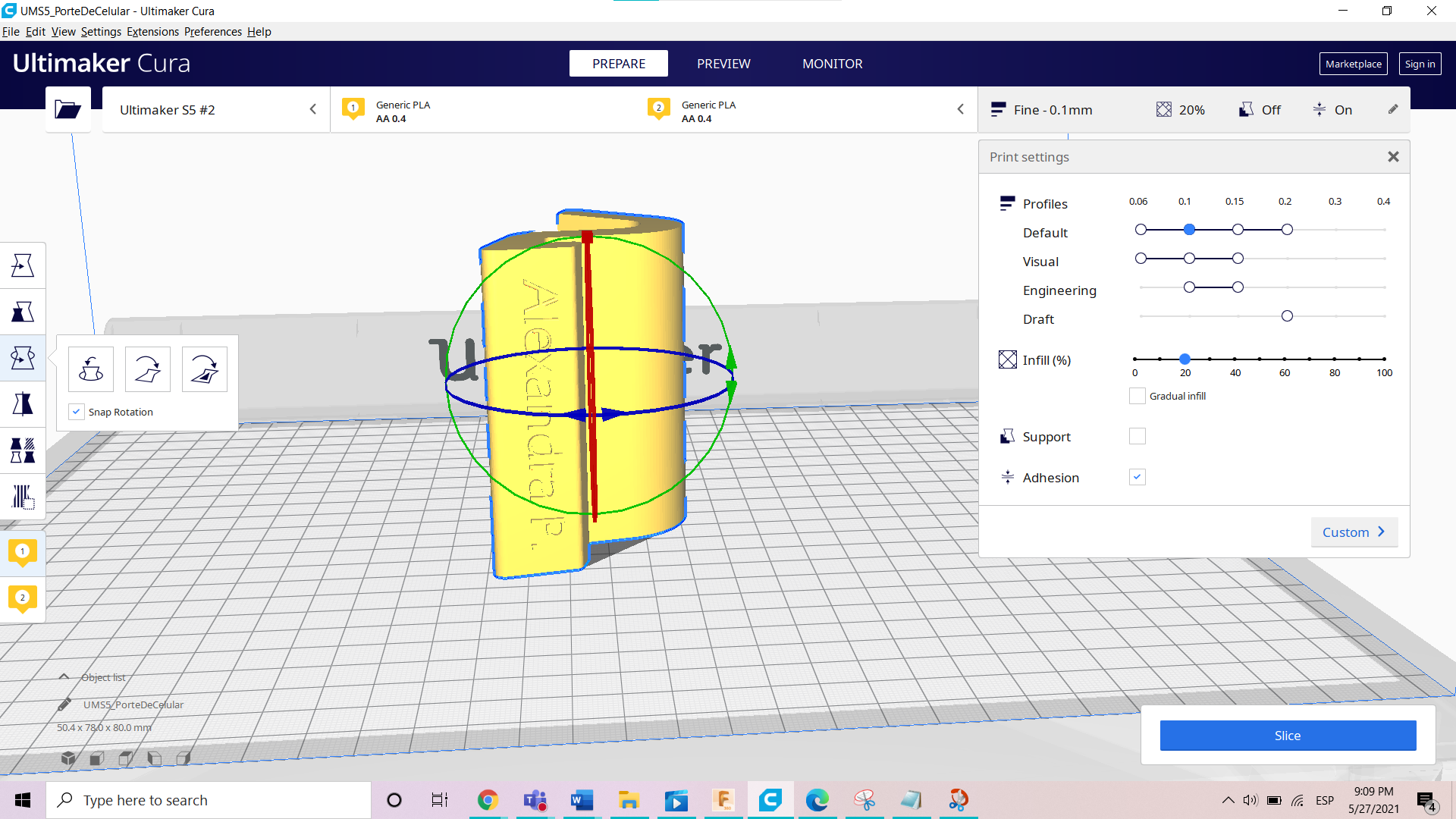Switch to the PREVIEW tab
1456x819 pixels.
click(x=723, y=64)
